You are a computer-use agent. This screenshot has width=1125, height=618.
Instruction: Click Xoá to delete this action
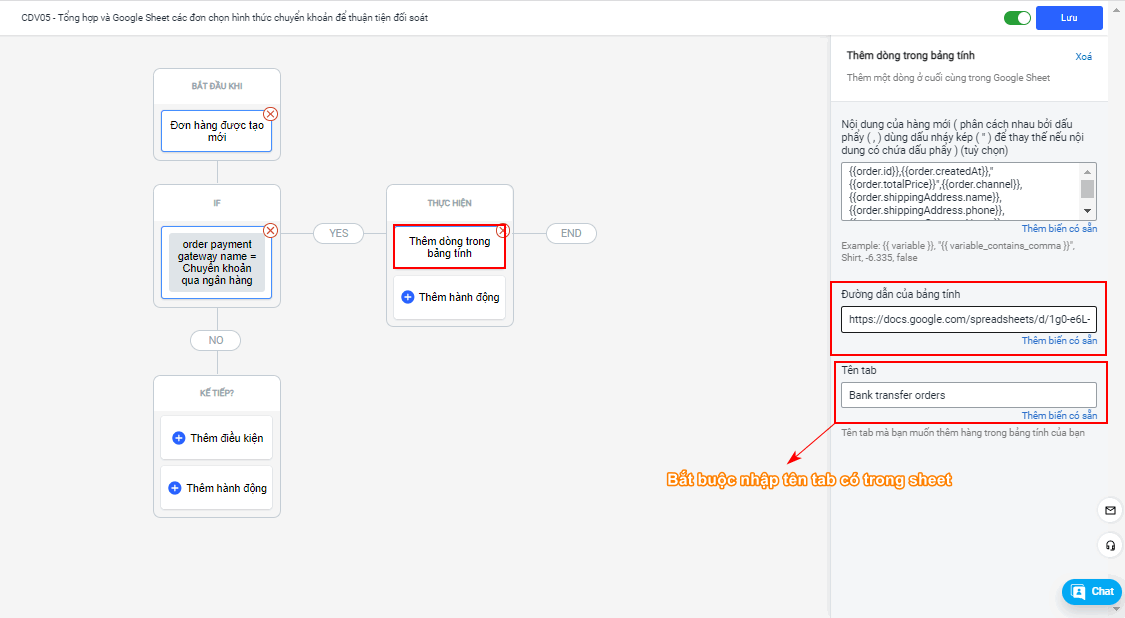point(1084,57)
